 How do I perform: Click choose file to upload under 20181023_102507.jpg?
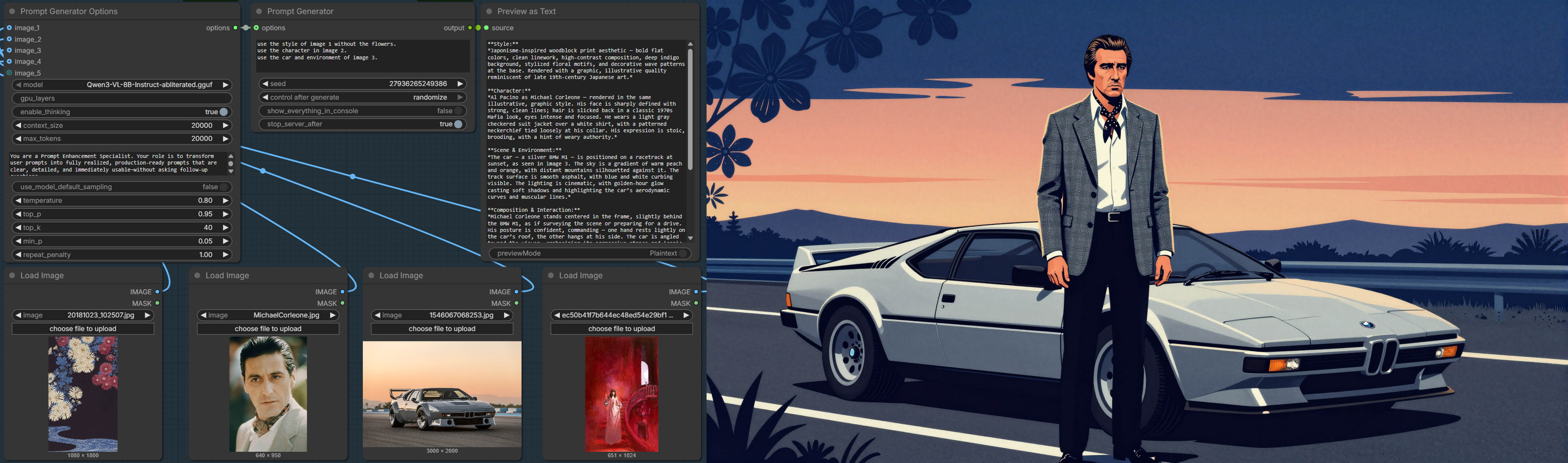click(x=83, y=328)
